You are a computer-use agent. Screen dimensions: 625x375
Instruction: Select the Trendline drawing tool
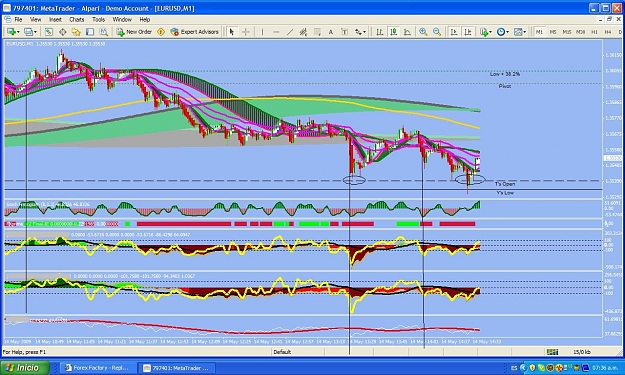point(290,32)
